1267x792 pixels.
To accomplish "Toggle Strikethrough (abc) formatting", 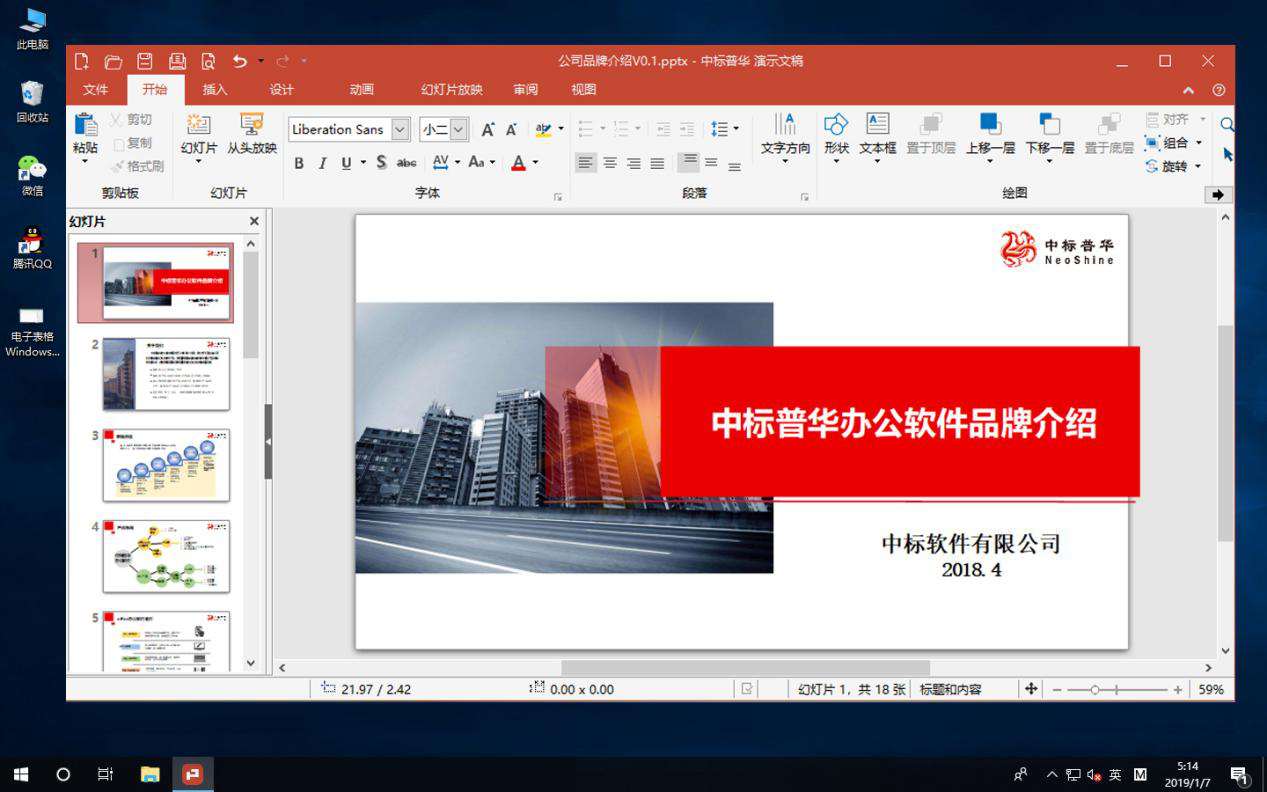I will pyautogui.click(x=406, y=162).
